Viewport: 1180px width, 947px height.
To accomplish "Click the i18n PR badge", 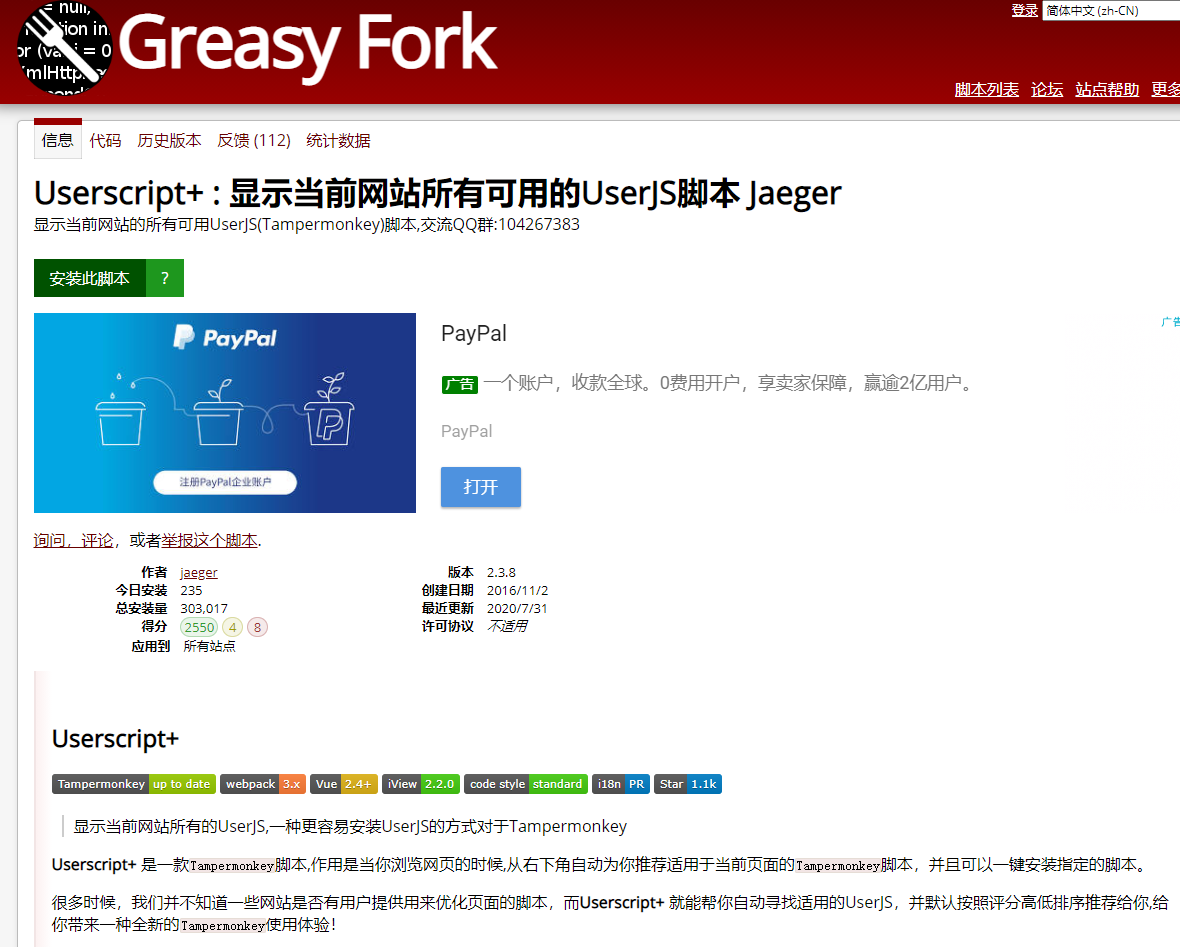I will 621,784.
